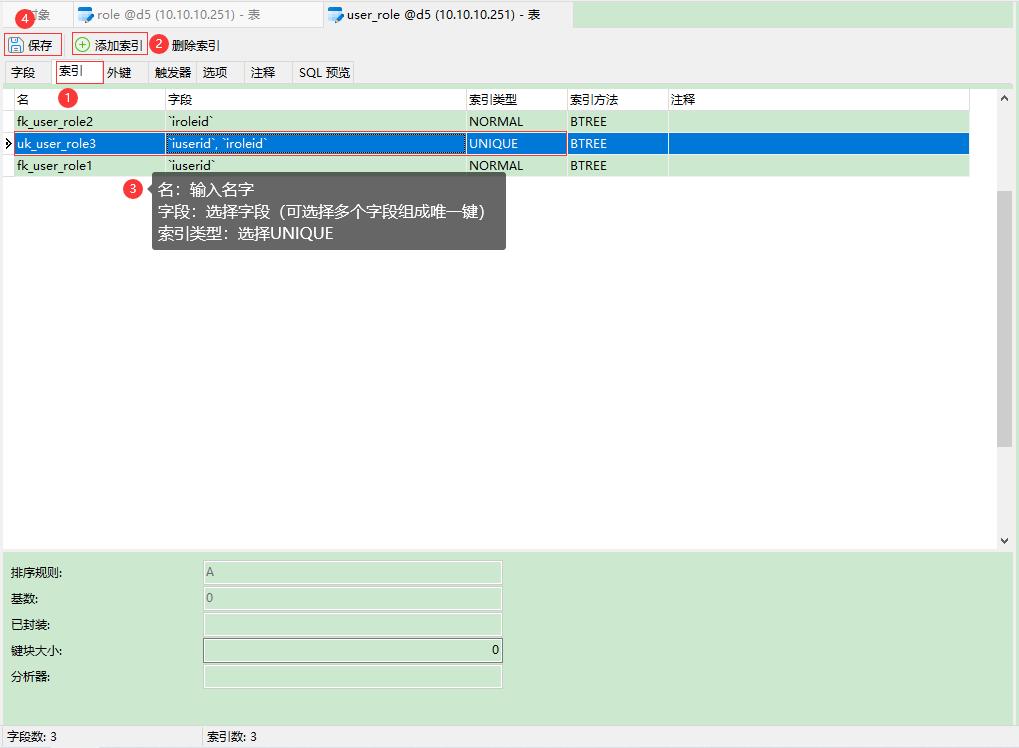Open the role @d5 table tab

tap(197, 14)
